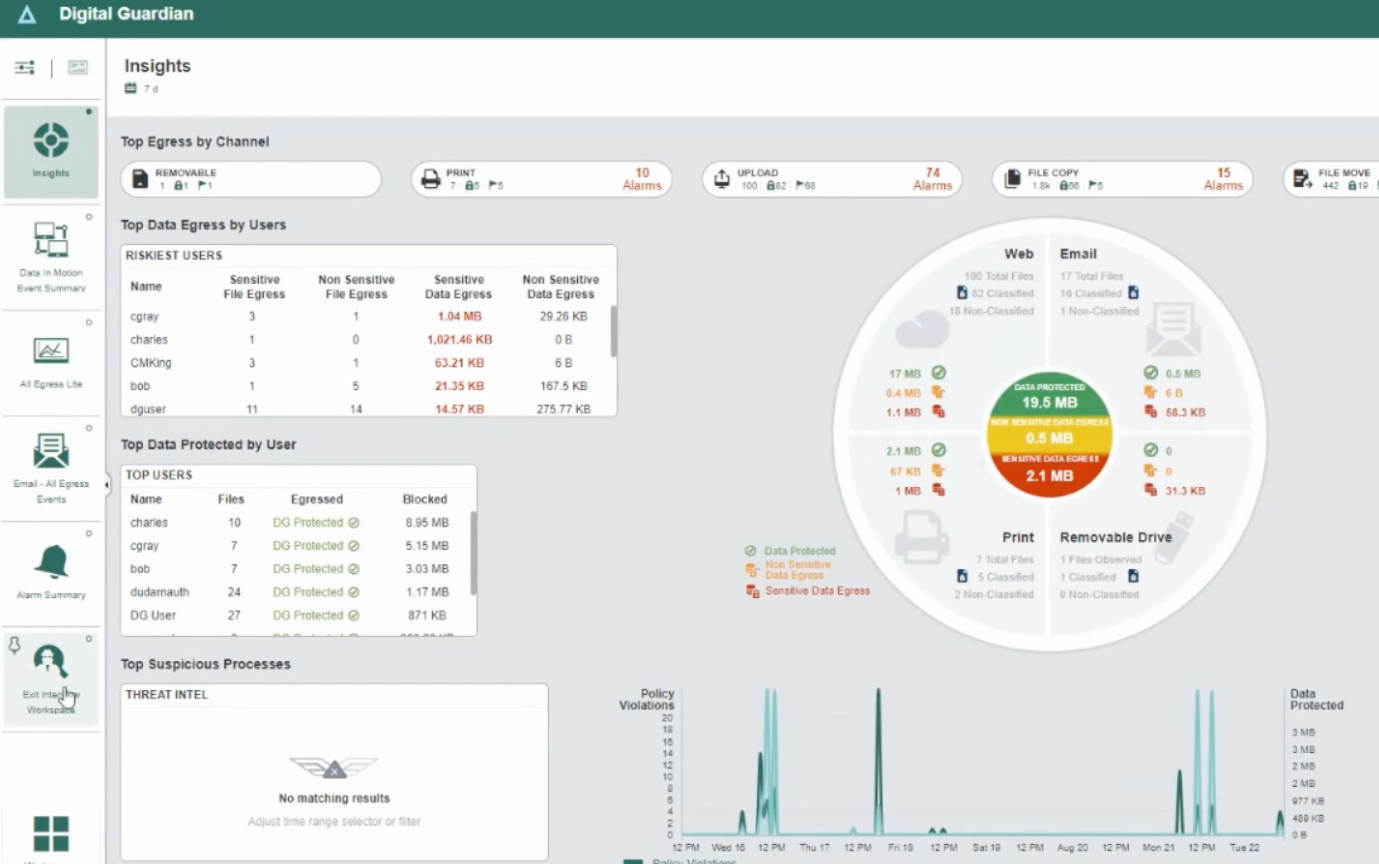The height and width of the screenshot is (864, 1379).
Task: Click the 74 Alarms link in Upload
Action: point(932,179)
